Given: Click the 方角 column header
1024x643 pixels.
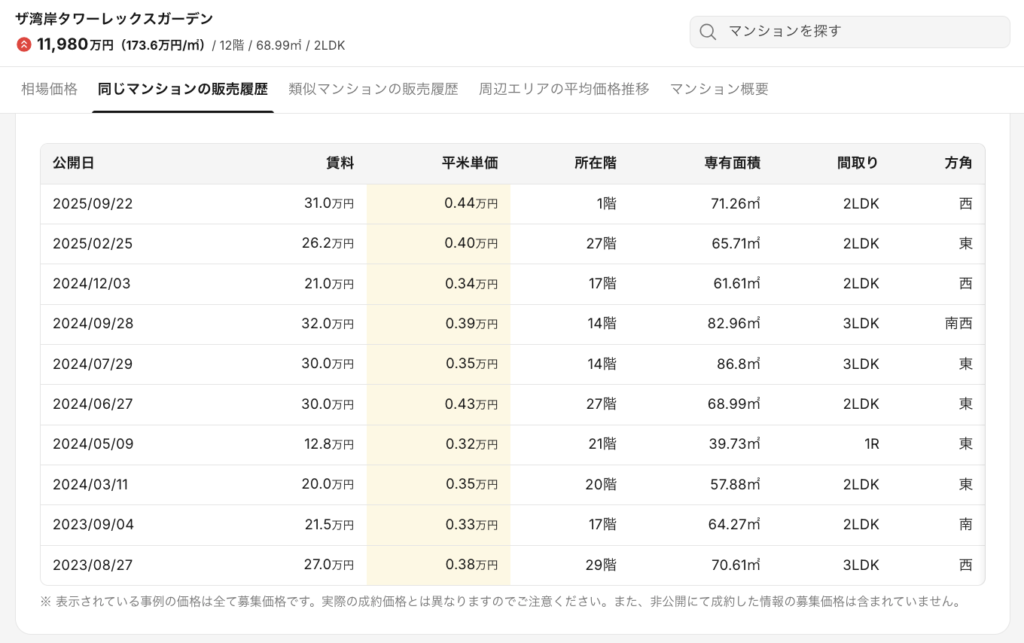Looking at the screenshot, I should pos(958,163).
